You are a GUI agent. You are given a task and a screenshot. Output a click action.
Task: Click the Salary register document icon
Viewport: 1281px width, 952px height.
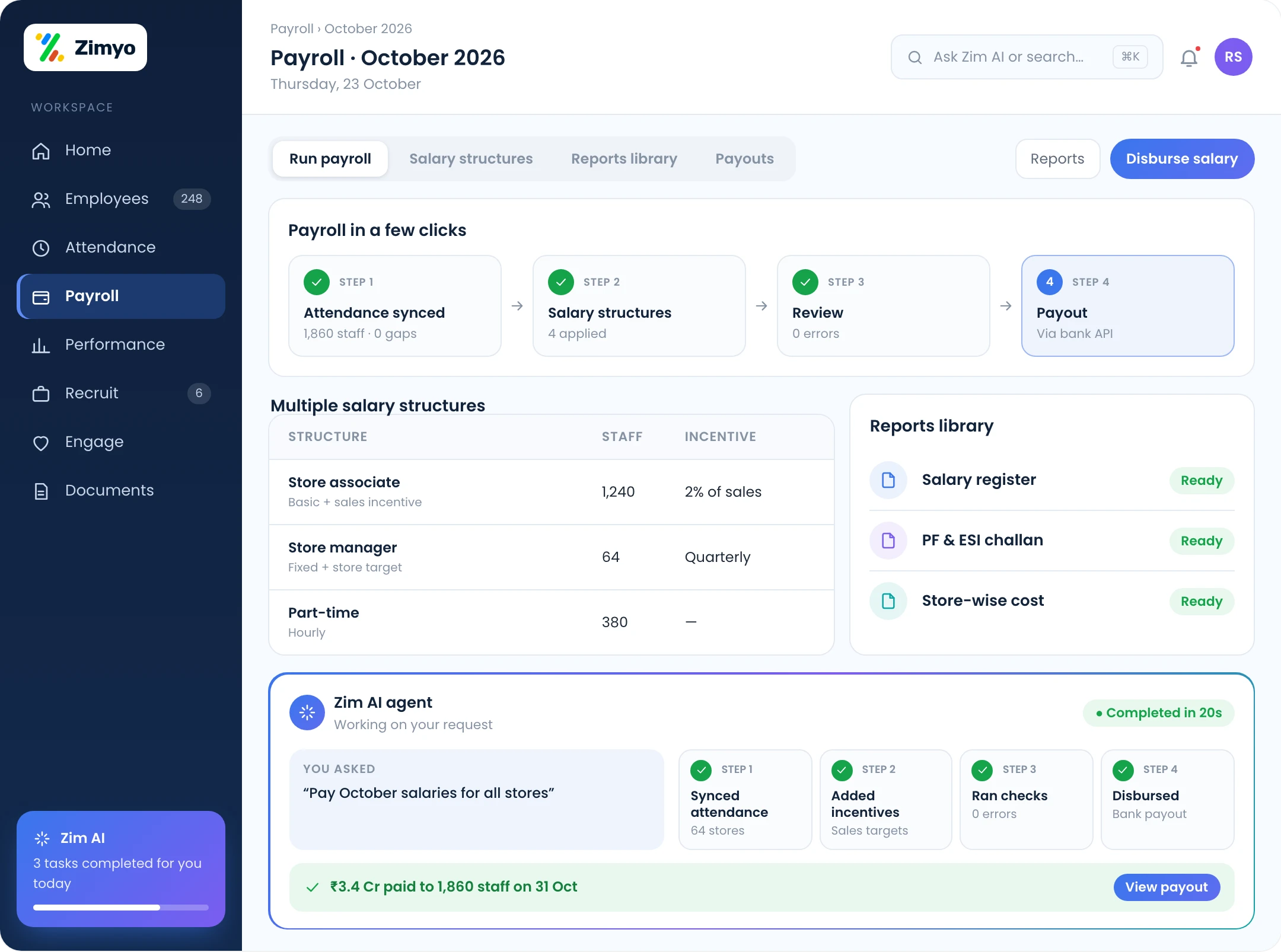pyautogui.click(x=888, y=480)
